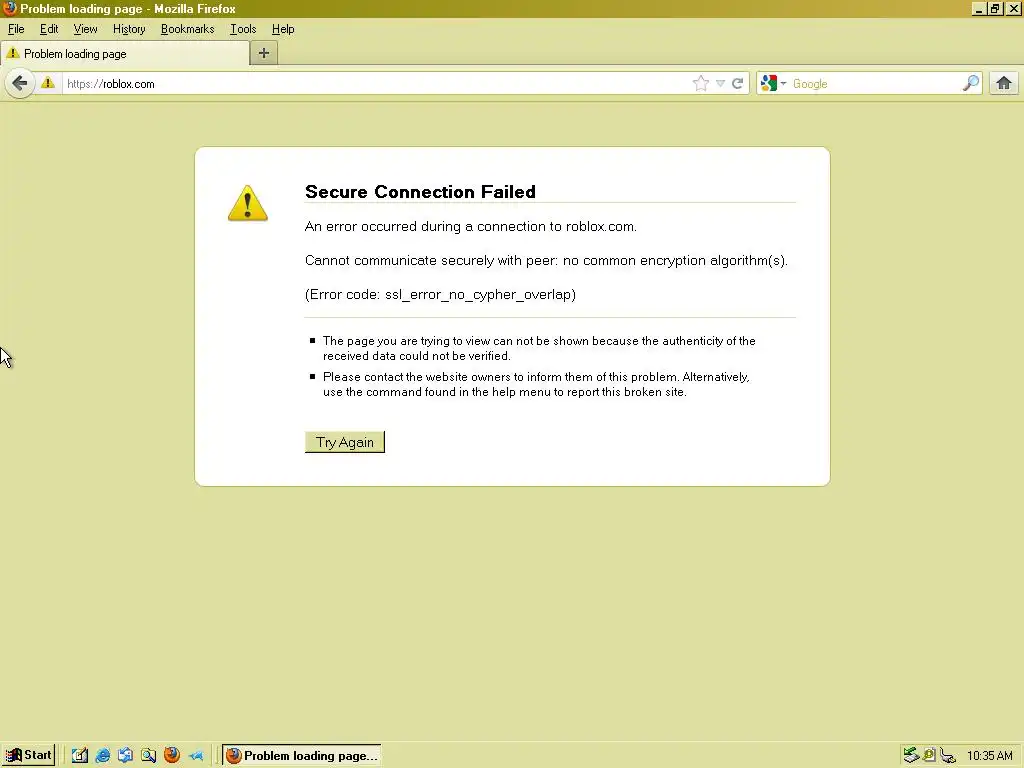Image resolution: width=1024 pixels, height=768 pixels.
Task: Click 'Cannot communicate securely with peer' text
Action: (546, 261)
